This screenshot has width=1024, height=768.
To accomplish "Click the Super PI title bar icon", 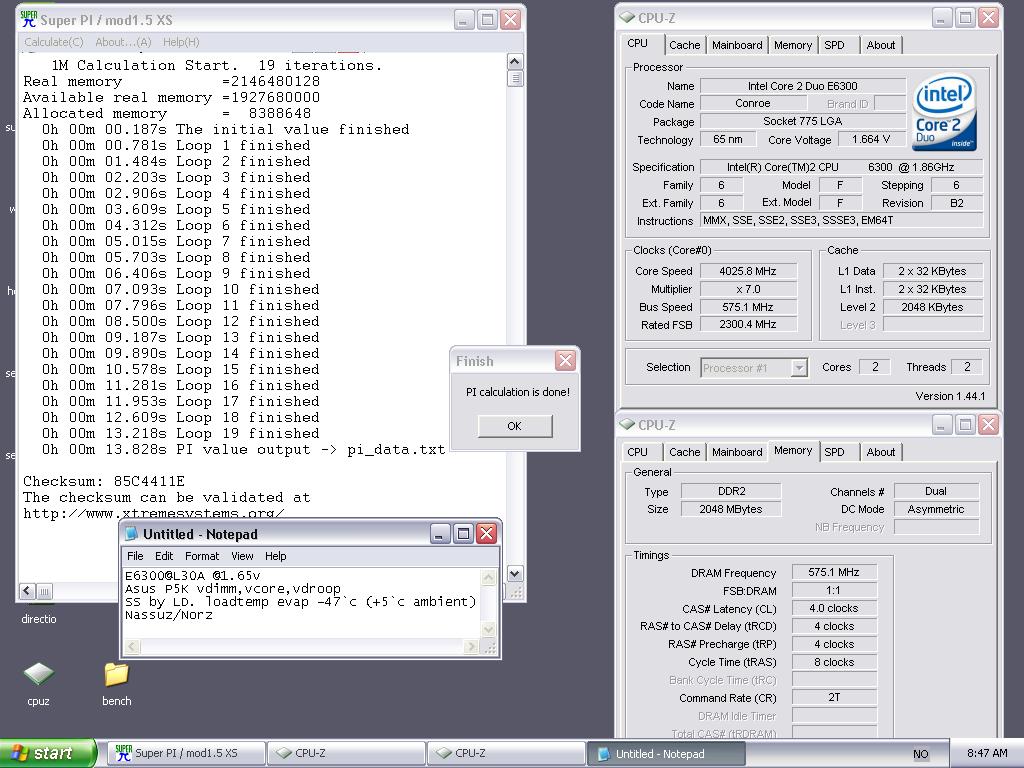I will tap(28, 20).
